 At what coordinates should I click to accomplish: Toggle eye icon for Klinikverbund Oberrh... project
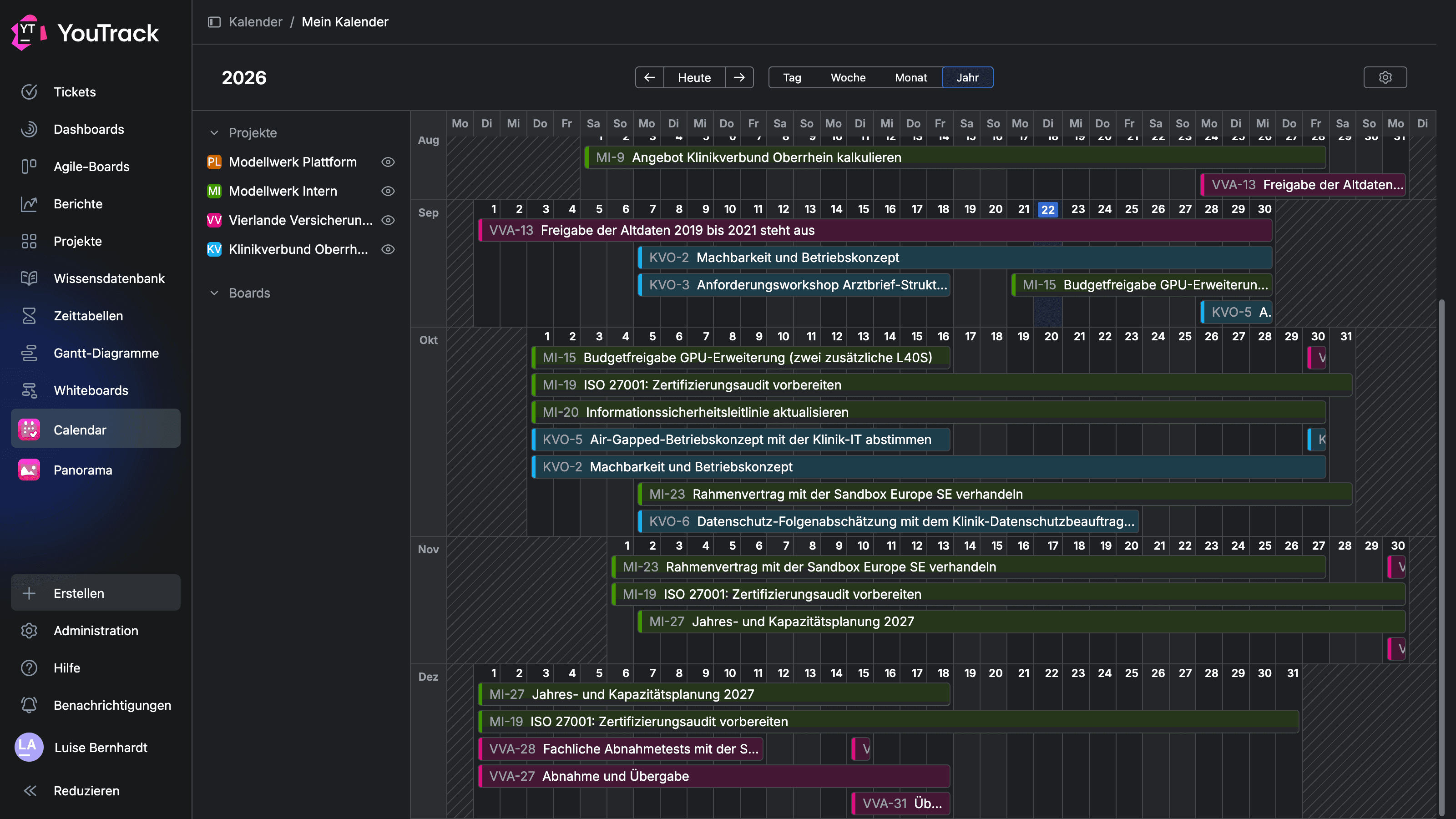tap(388, 249)
